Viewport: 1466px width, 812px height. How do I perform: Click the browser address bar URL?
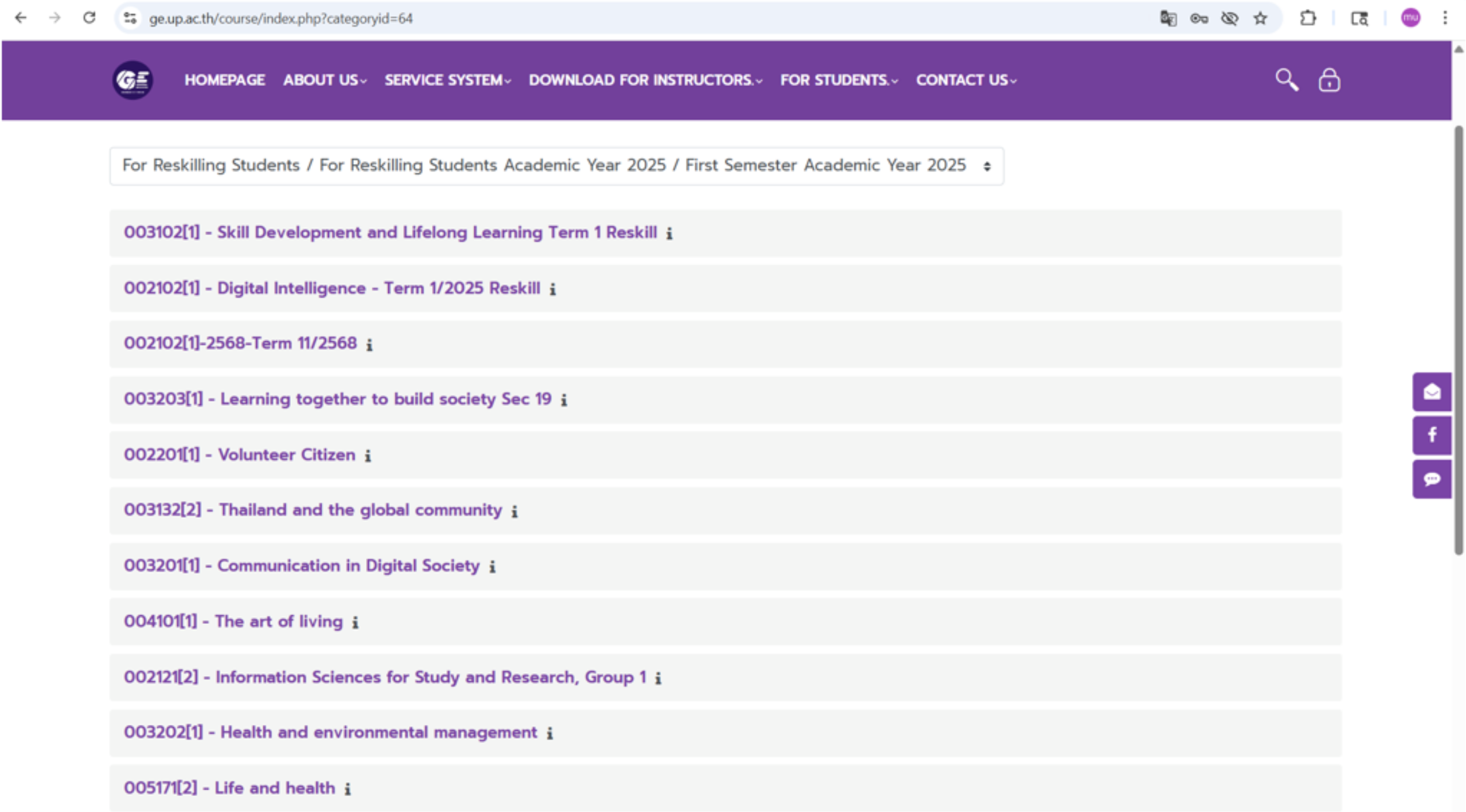pyautogui.click(x=280, y=19)
